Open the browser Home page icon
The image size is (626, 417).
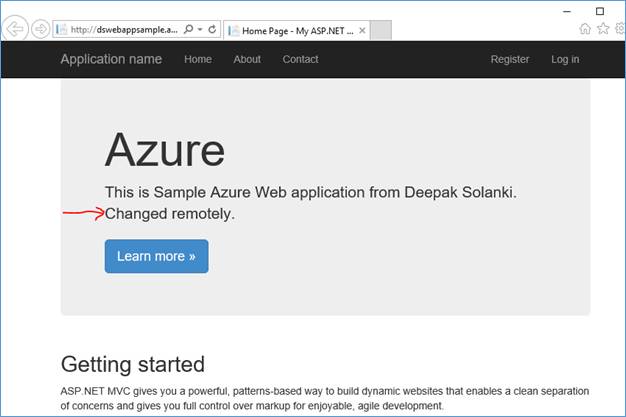click(x=585, y=30)
